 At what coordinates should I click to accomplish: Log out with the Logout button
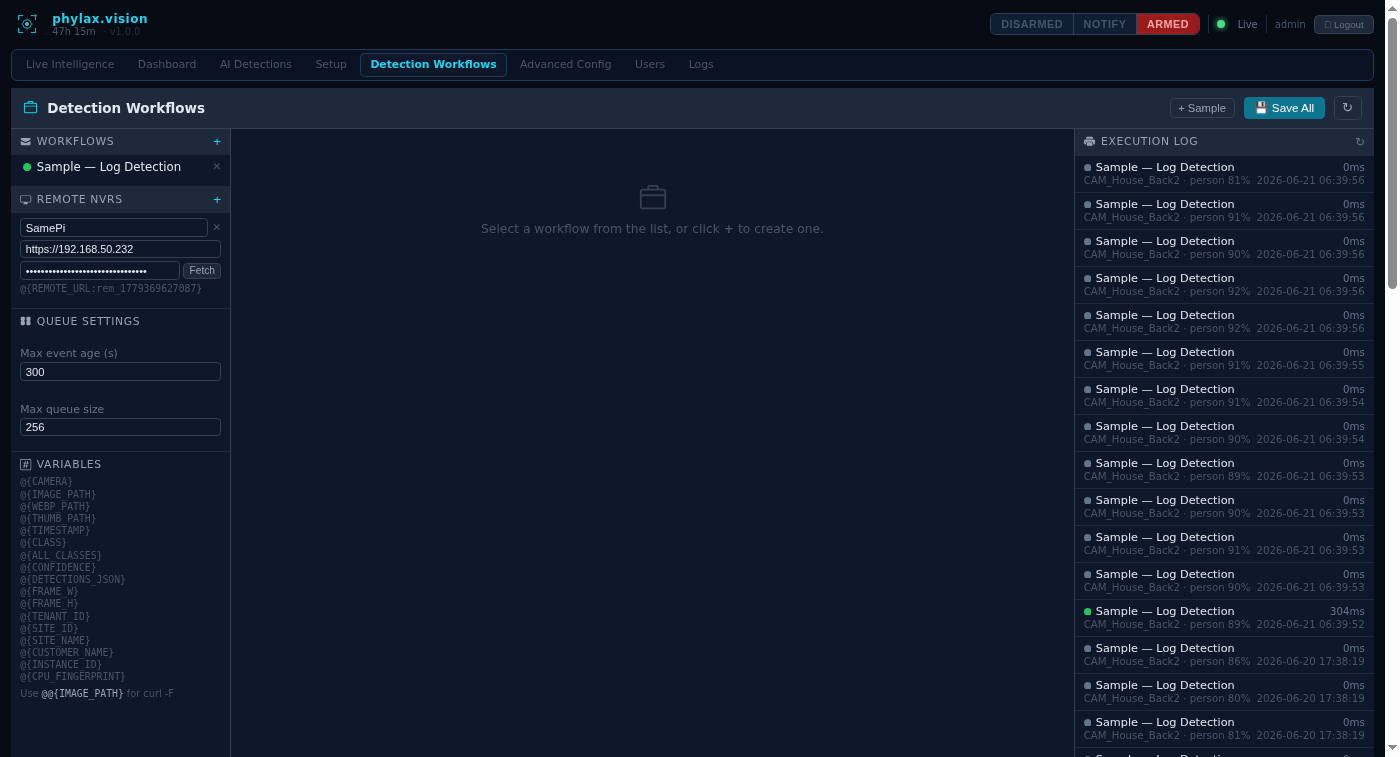pos(1344,24)
